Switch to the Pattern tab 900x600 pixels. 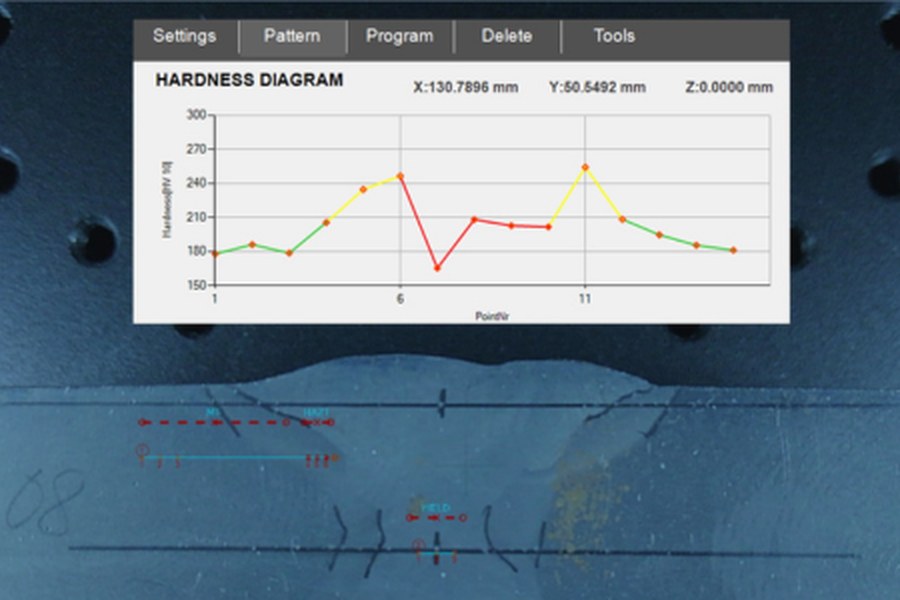click(292, 36)
